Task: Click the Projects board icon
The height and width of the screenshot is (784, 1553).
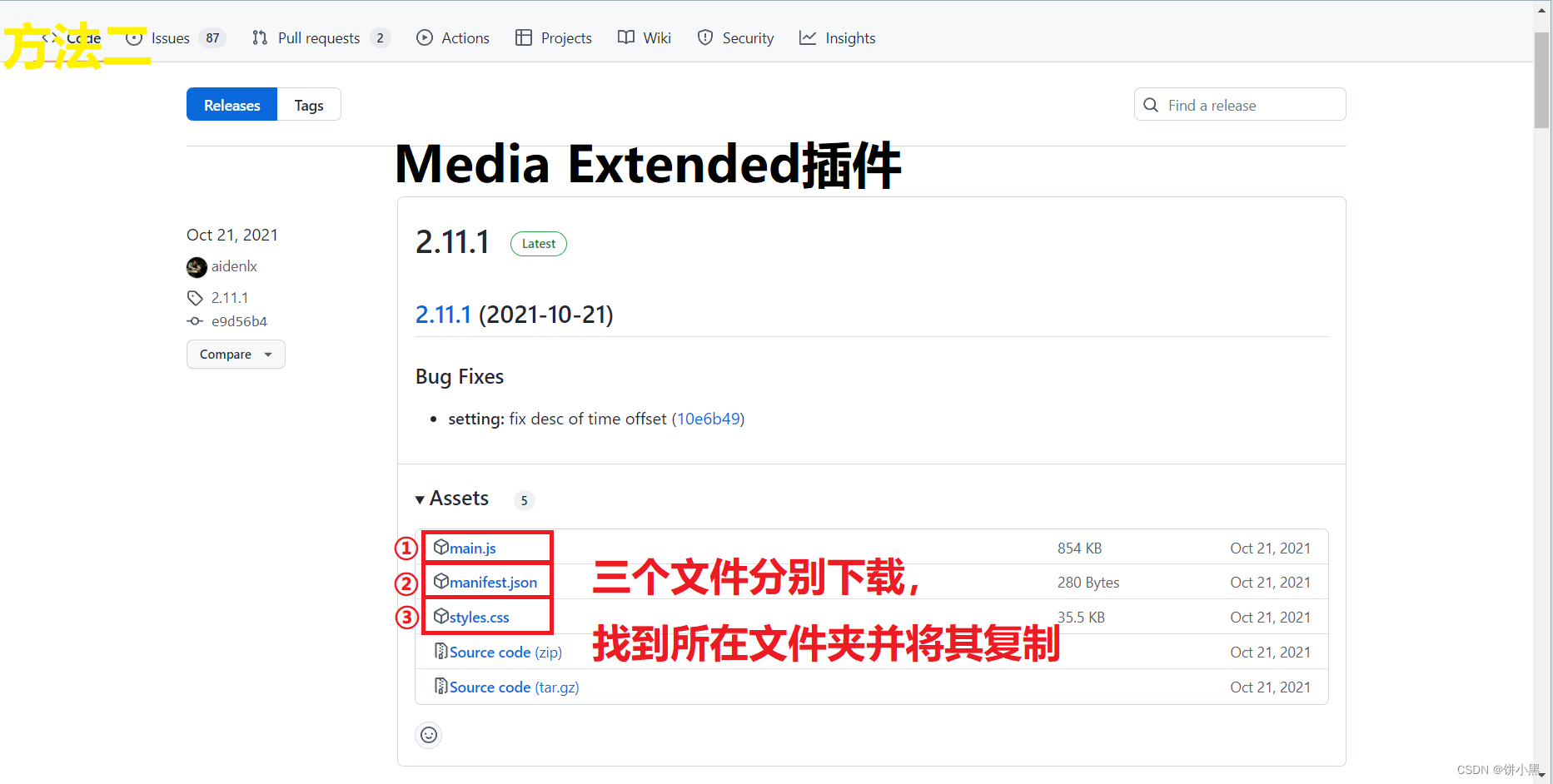Action: [x=525, y=37]
